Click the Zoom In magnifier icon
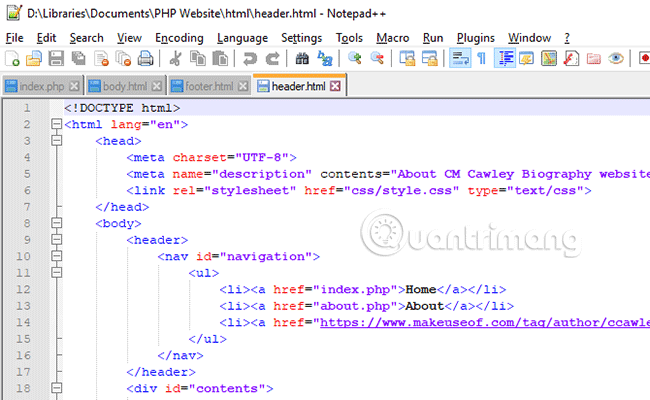Image resolution: width=650 pixels, height=400 pixels. point(355,58)
